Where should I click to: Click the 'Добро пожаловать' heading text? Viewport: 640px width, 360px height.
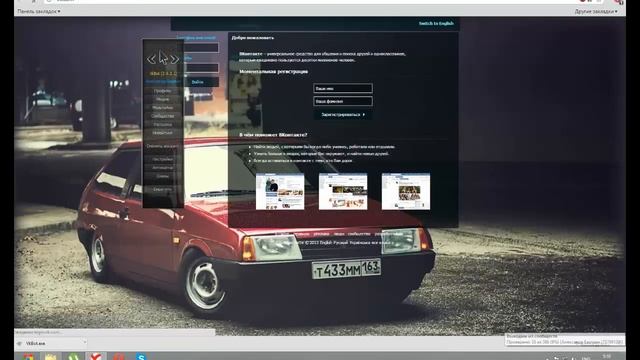[253, 38]
